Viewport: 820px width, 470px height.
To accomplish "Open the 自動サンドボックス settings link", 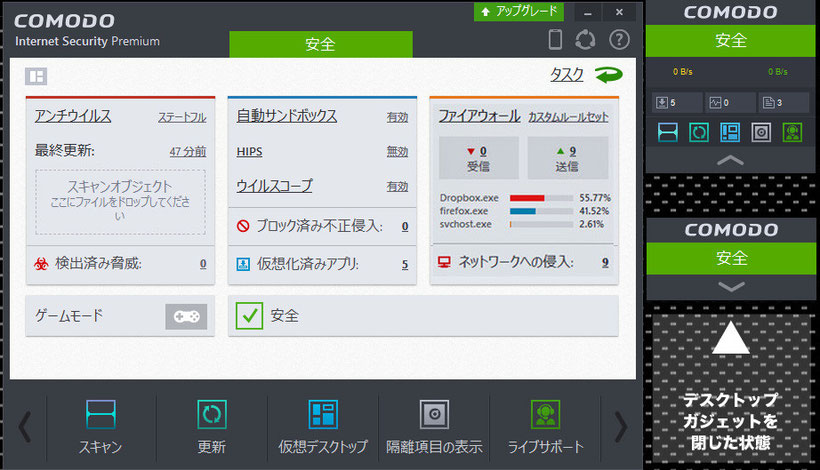I will click(287, 116).
